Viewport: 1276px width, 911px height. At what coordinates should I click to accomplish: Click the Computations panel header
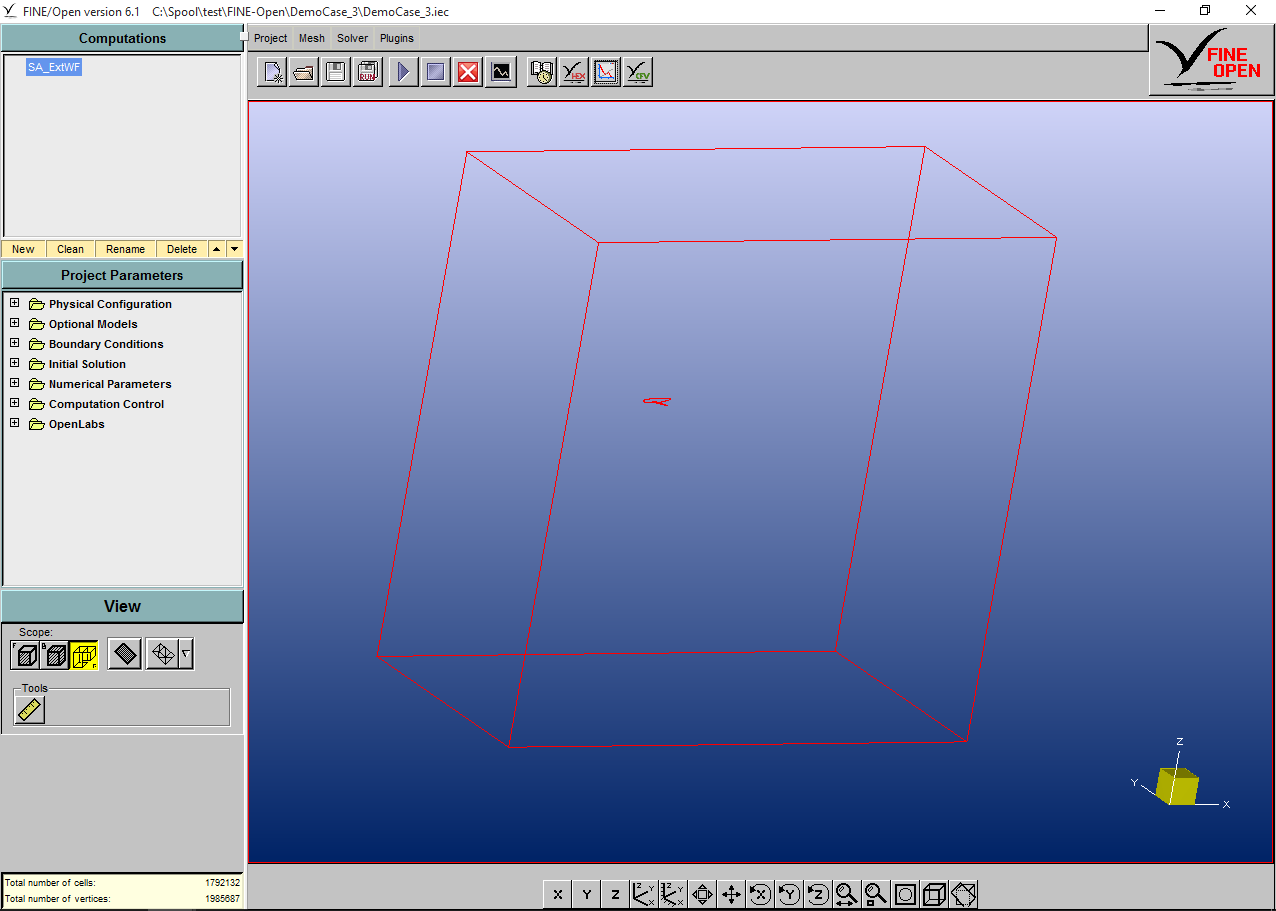click(x=122, y=38)
